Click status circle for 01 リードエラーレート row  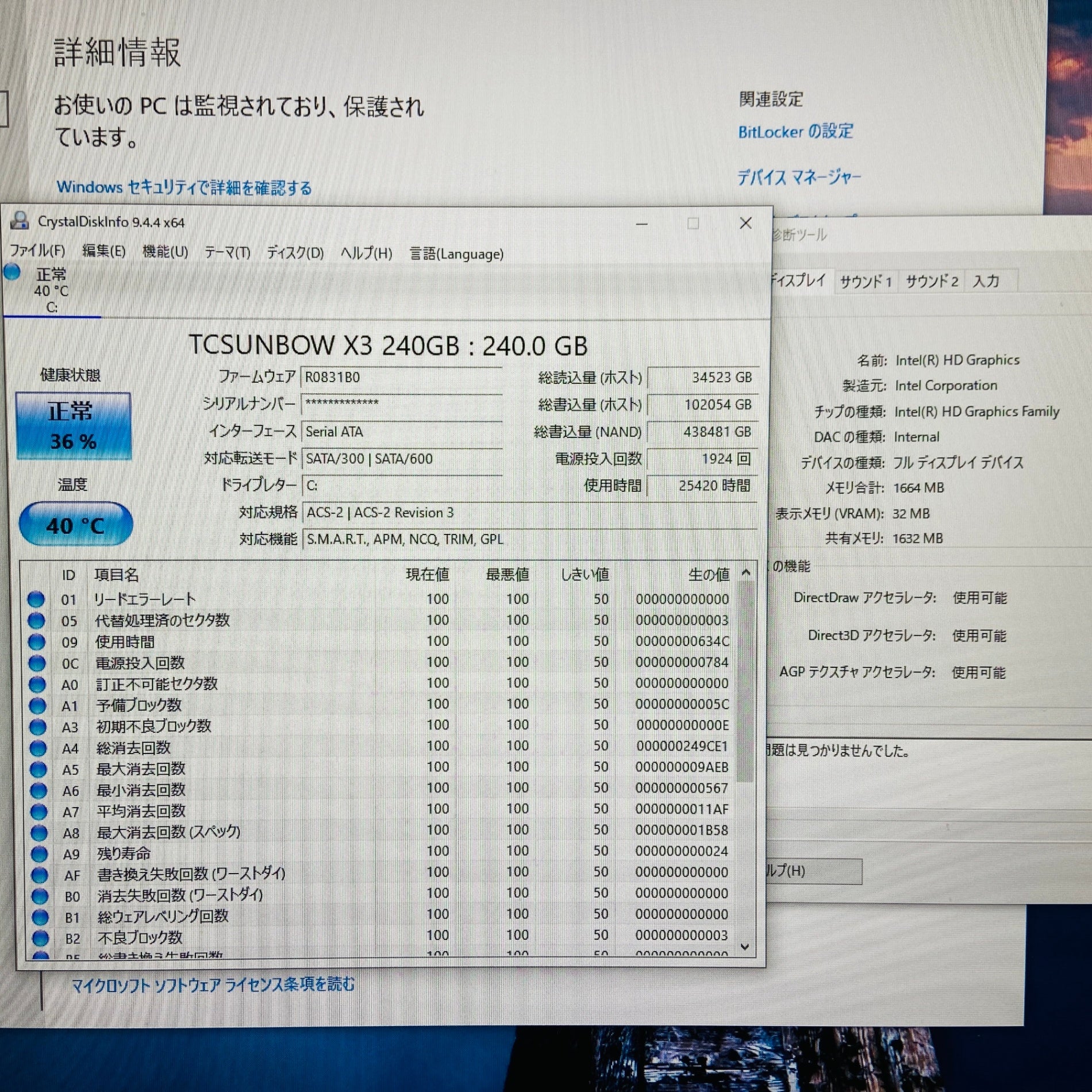(36, 599)
